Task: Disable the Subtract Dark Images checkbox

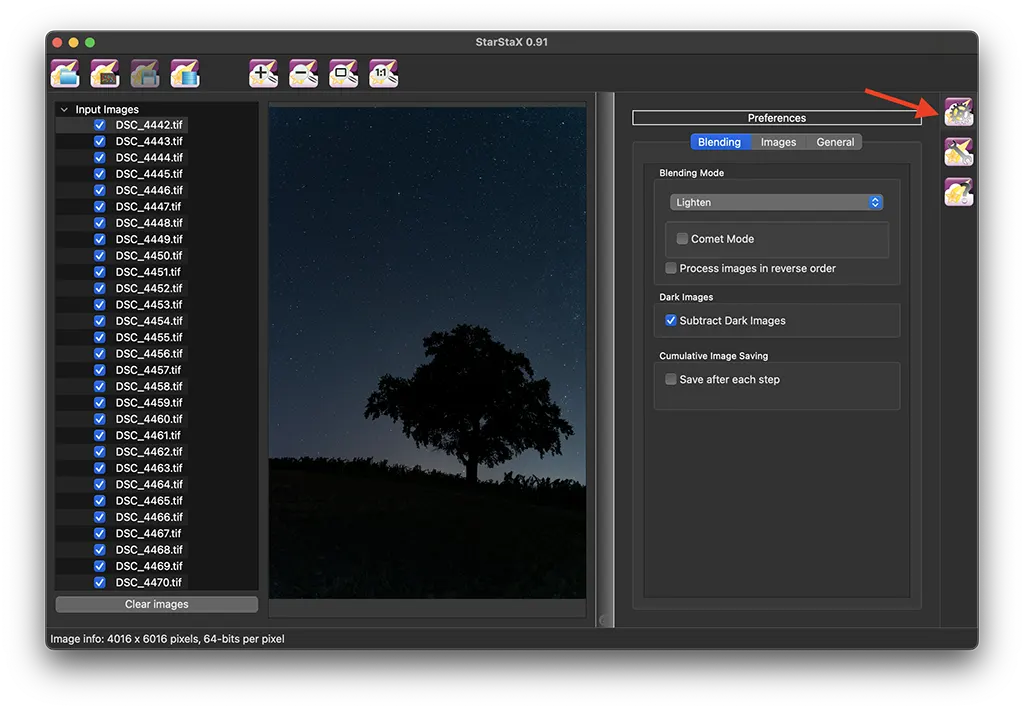Action: click(671, 321)
